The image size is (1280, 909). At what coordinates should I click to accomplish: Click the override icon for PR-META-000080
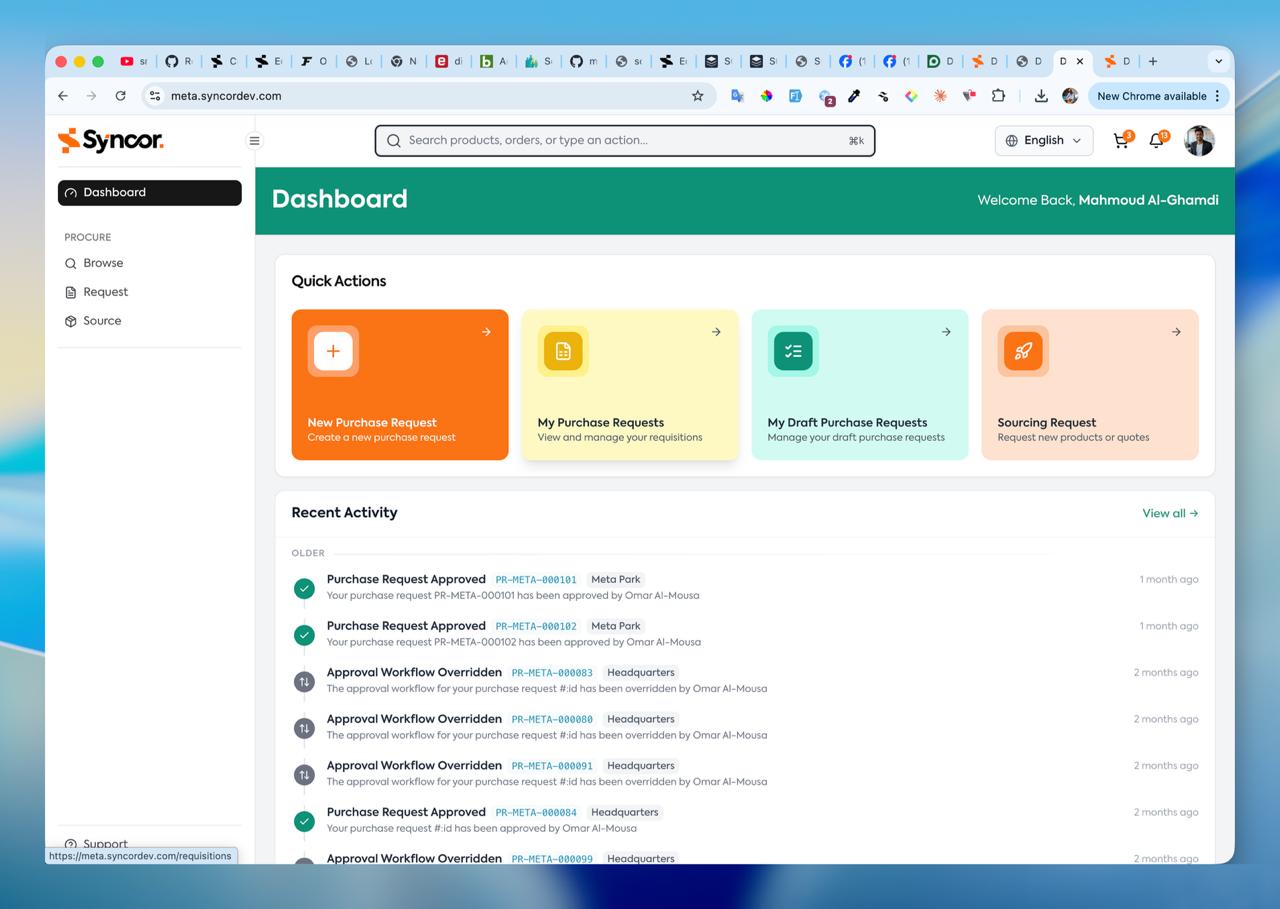tap(304, 728)
